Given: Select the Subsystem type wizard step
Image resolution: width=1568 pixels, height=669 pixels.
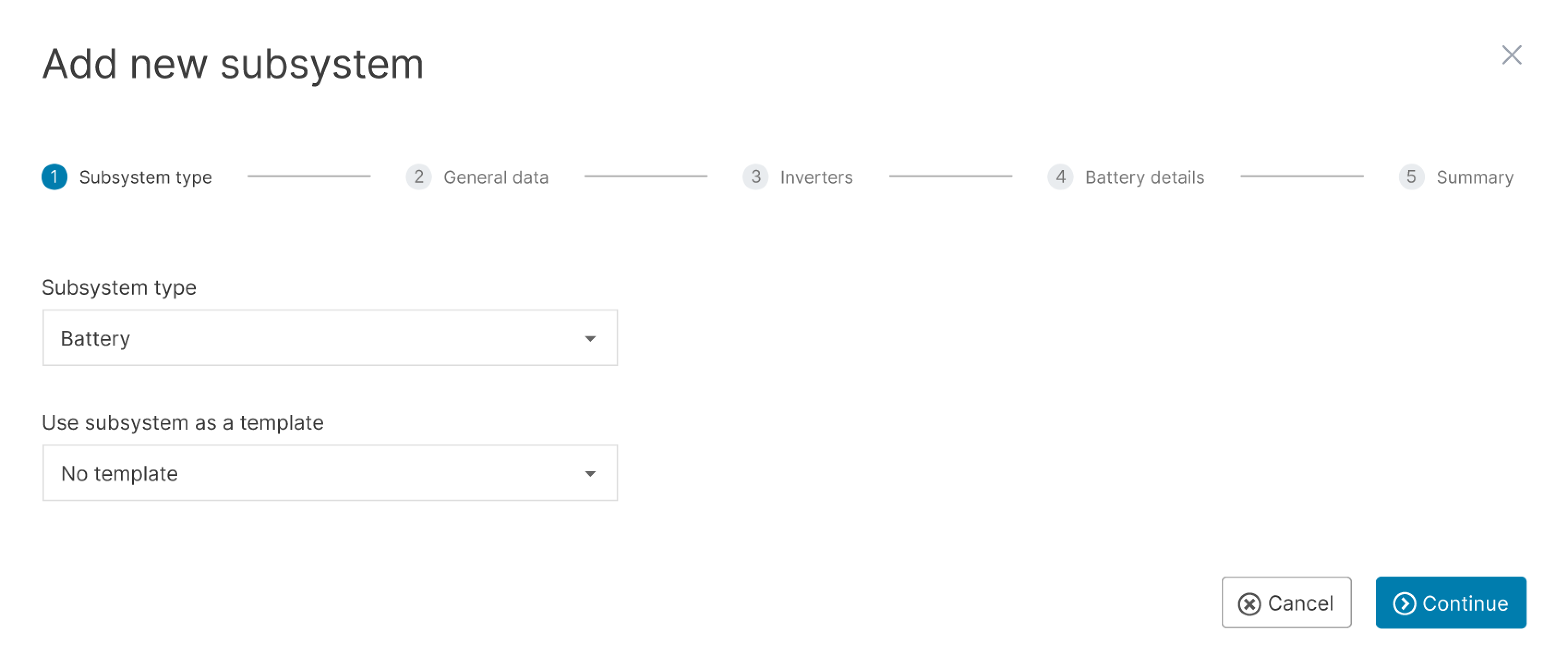Looking at the screenshot, I should pyautogui.click(x=145, y=176).
